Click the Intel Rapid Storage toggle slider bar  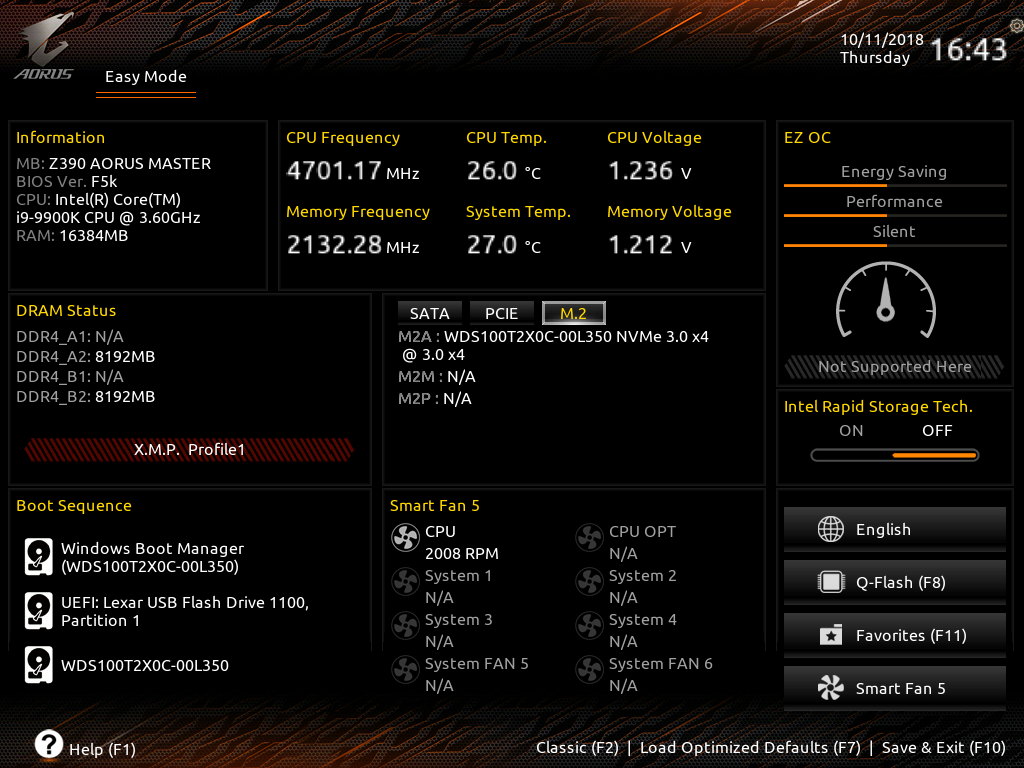(x=895, y=455)
